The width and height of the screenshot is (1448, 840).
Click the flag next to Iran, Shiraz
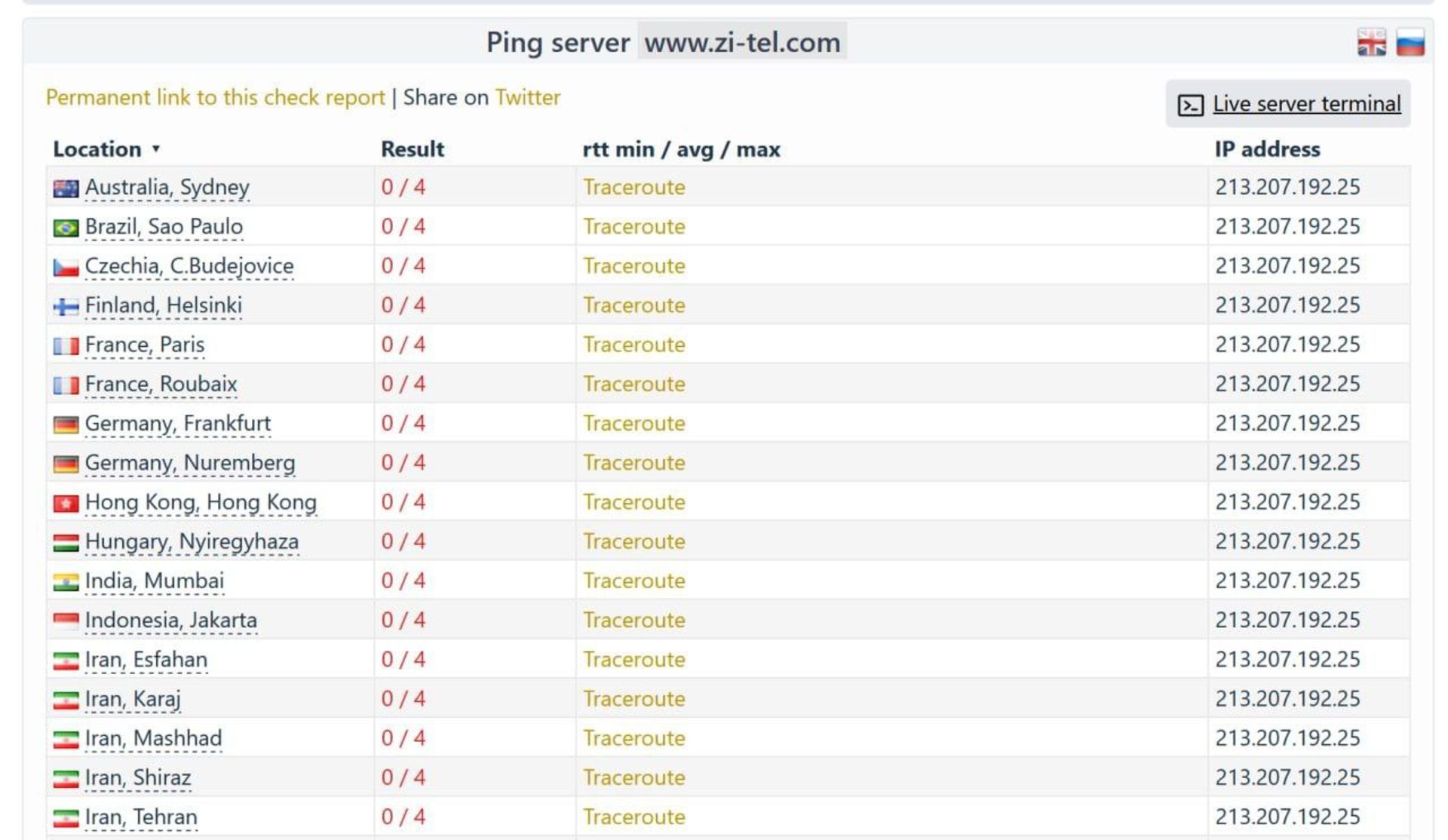point(66,779)
